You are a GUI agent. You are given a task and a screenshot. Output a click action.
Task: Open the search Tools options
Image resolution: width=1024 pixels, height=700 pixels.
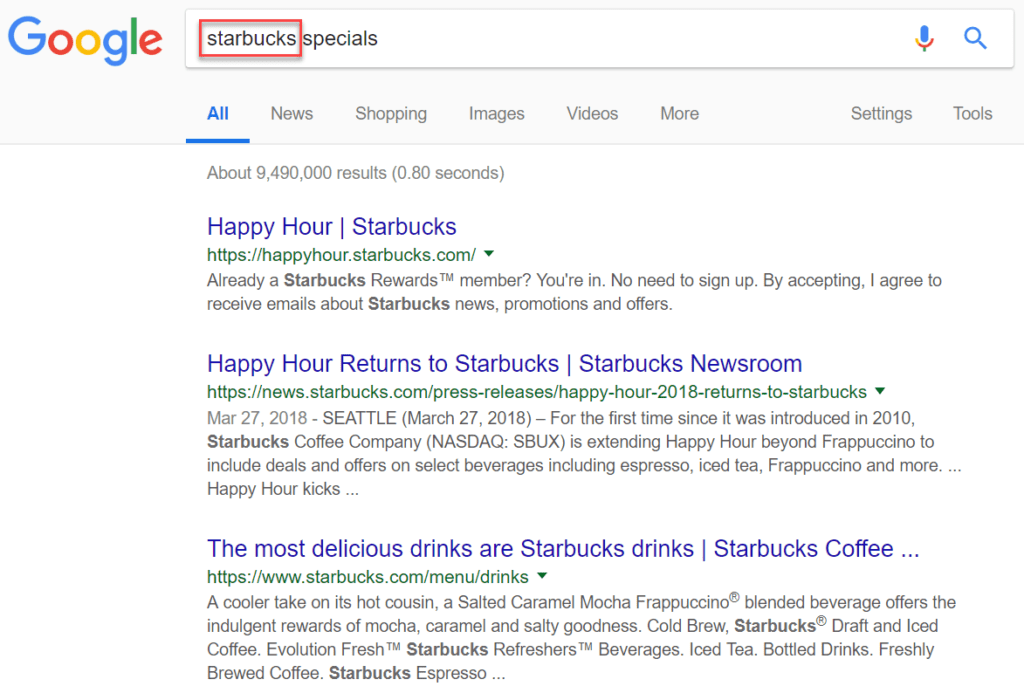(x=972, y=114)
